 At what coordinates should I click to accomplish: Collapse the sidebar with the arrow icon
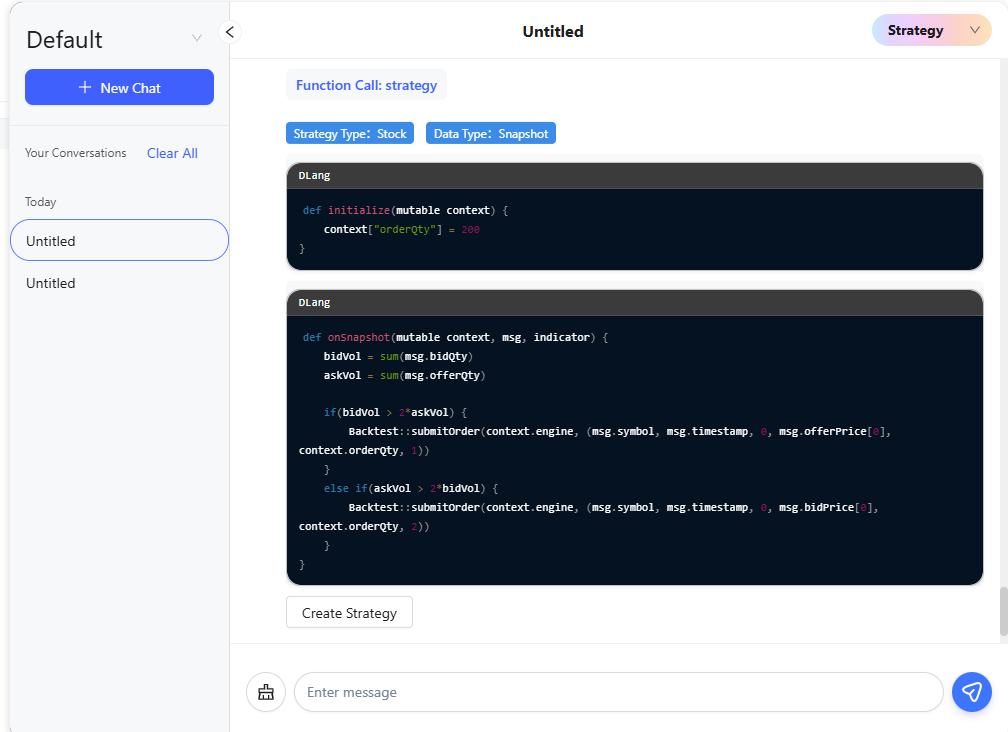[230, 32]
